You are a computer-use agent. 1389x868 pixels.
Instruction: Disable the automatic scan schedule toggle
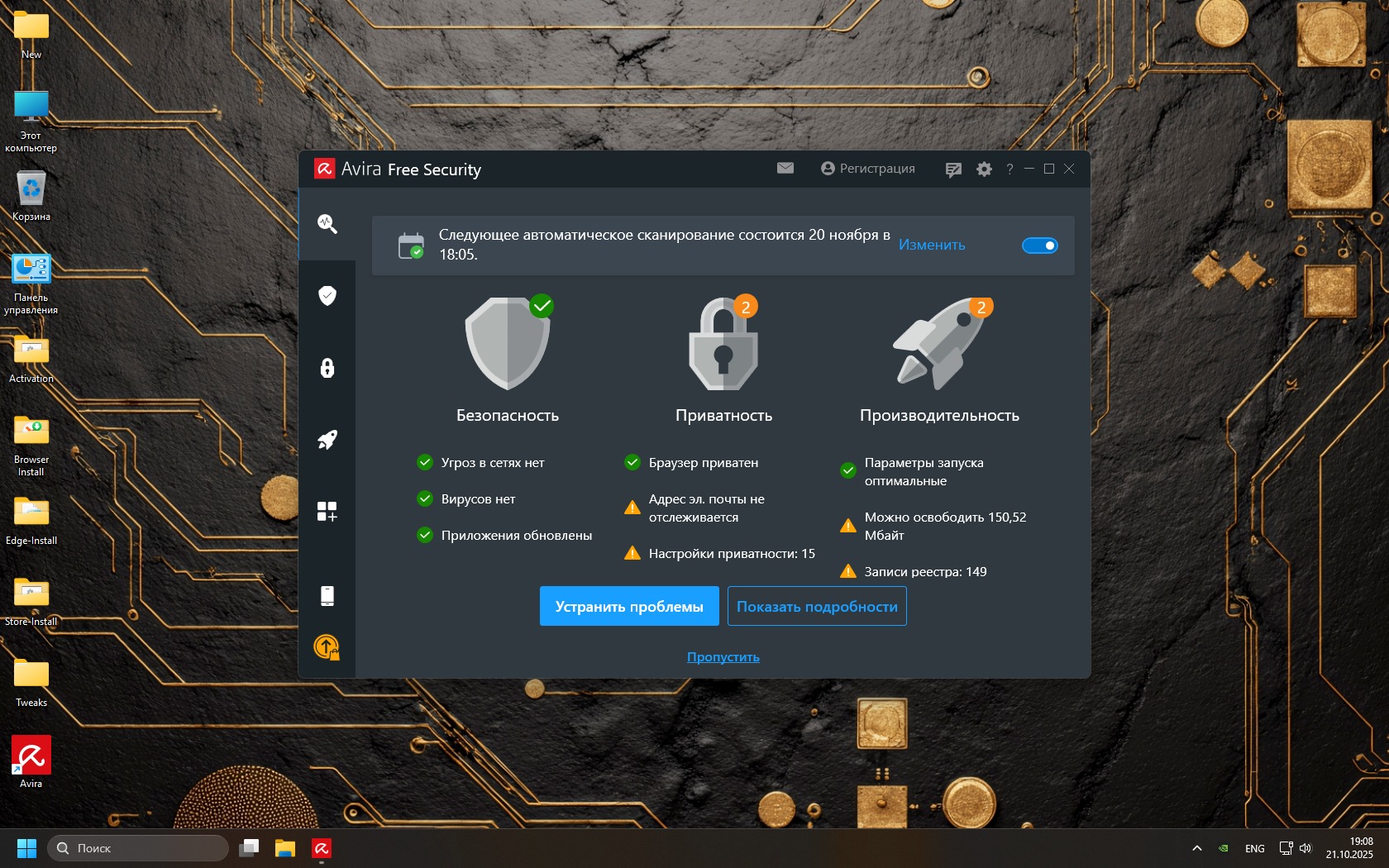1039,246
